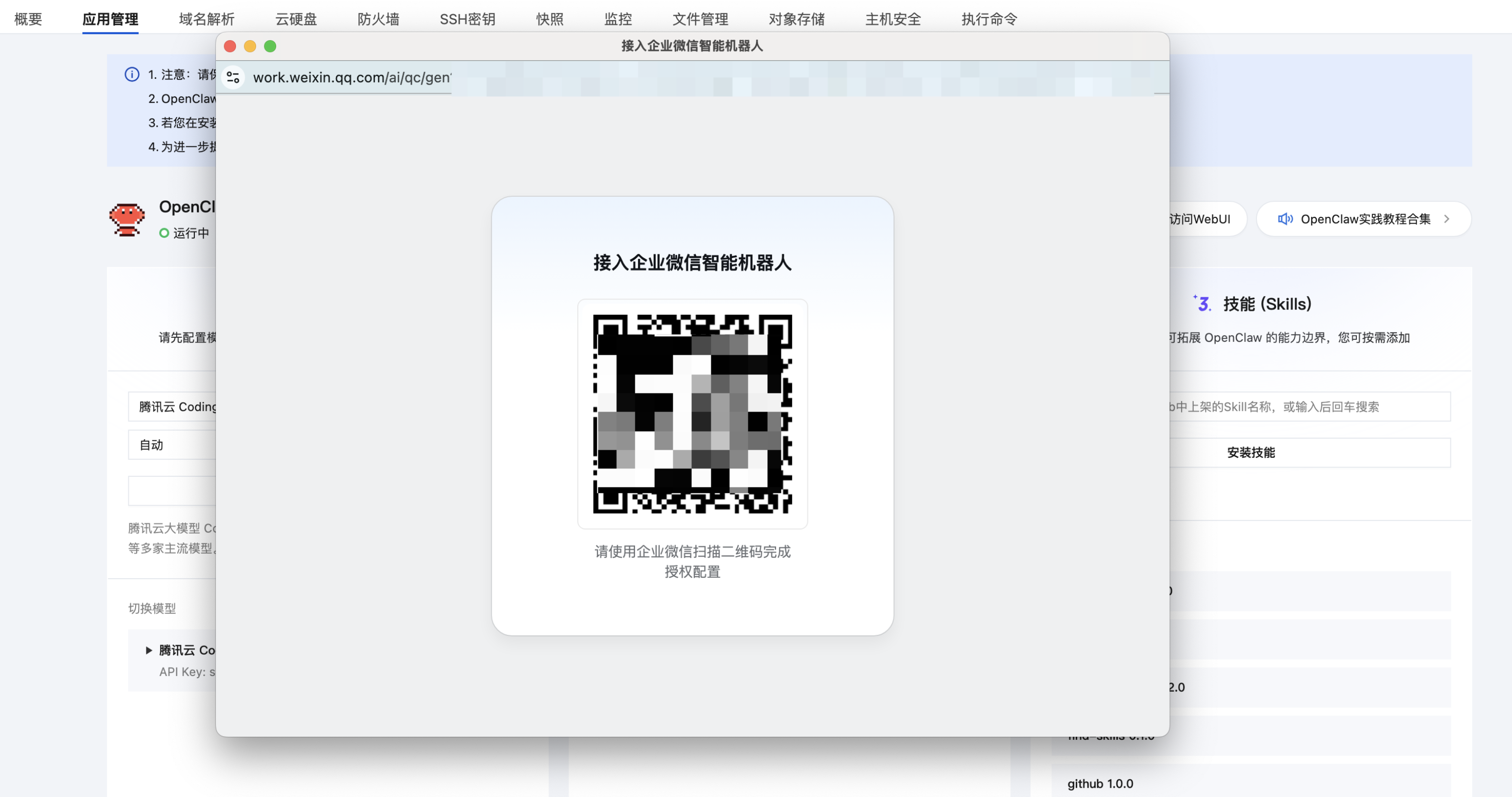The image size is (1512, 797).
Task: Open the 腾讯云 Coding model dropdown
Action: click(176, 407)
